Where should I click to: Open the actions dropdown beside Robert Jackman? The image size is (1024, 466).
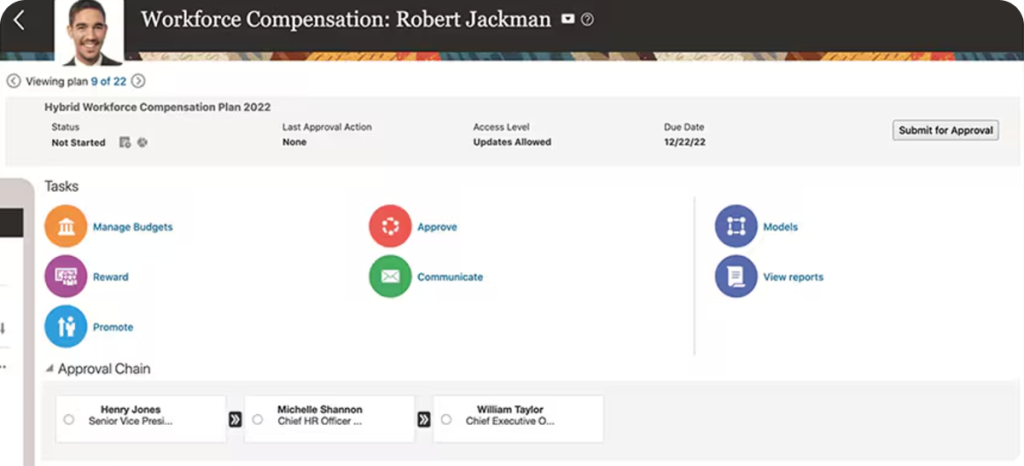568,20
